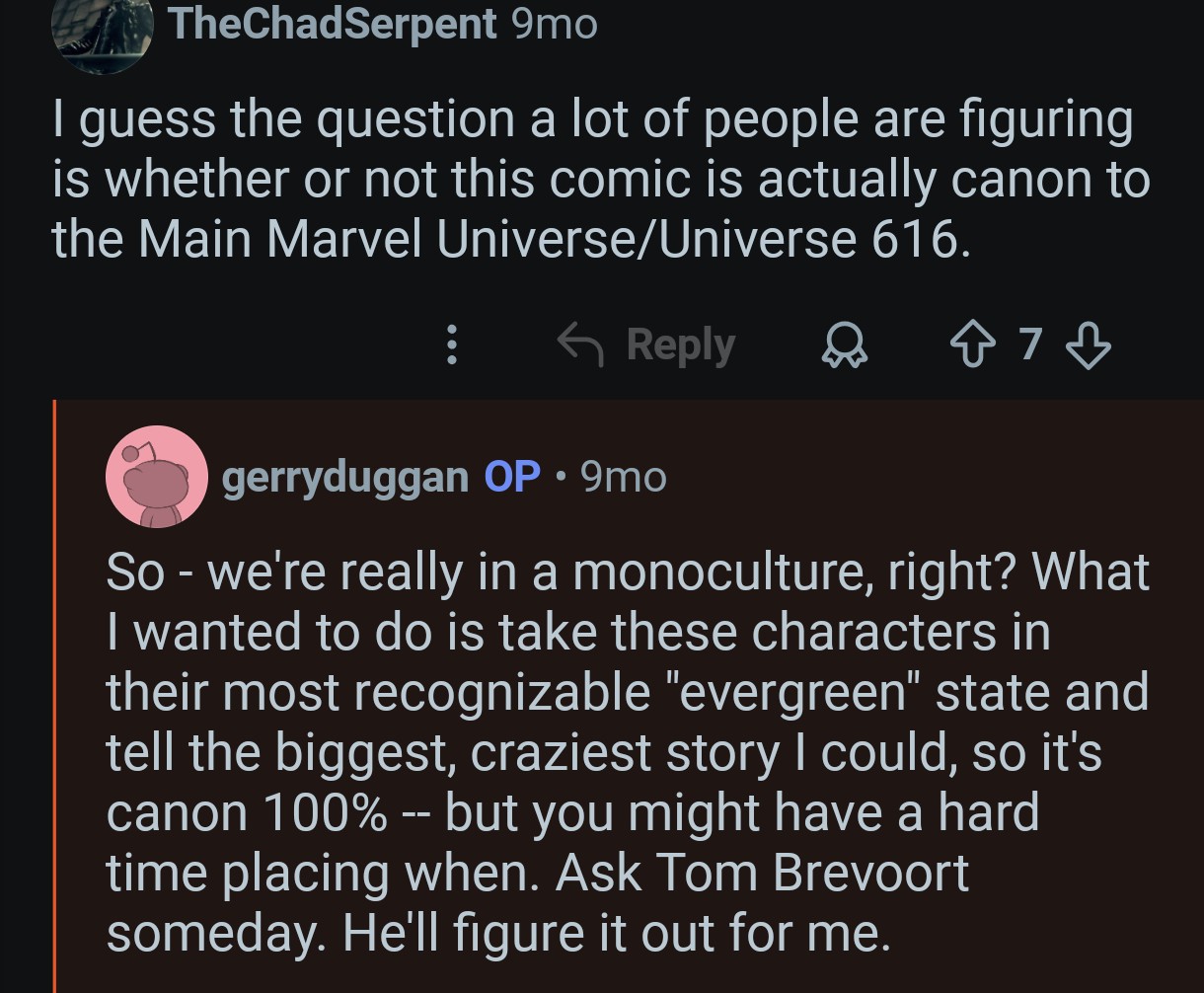Open gerryduggan's Snoo avatar

pyautogui.click(x=156, y=477)
